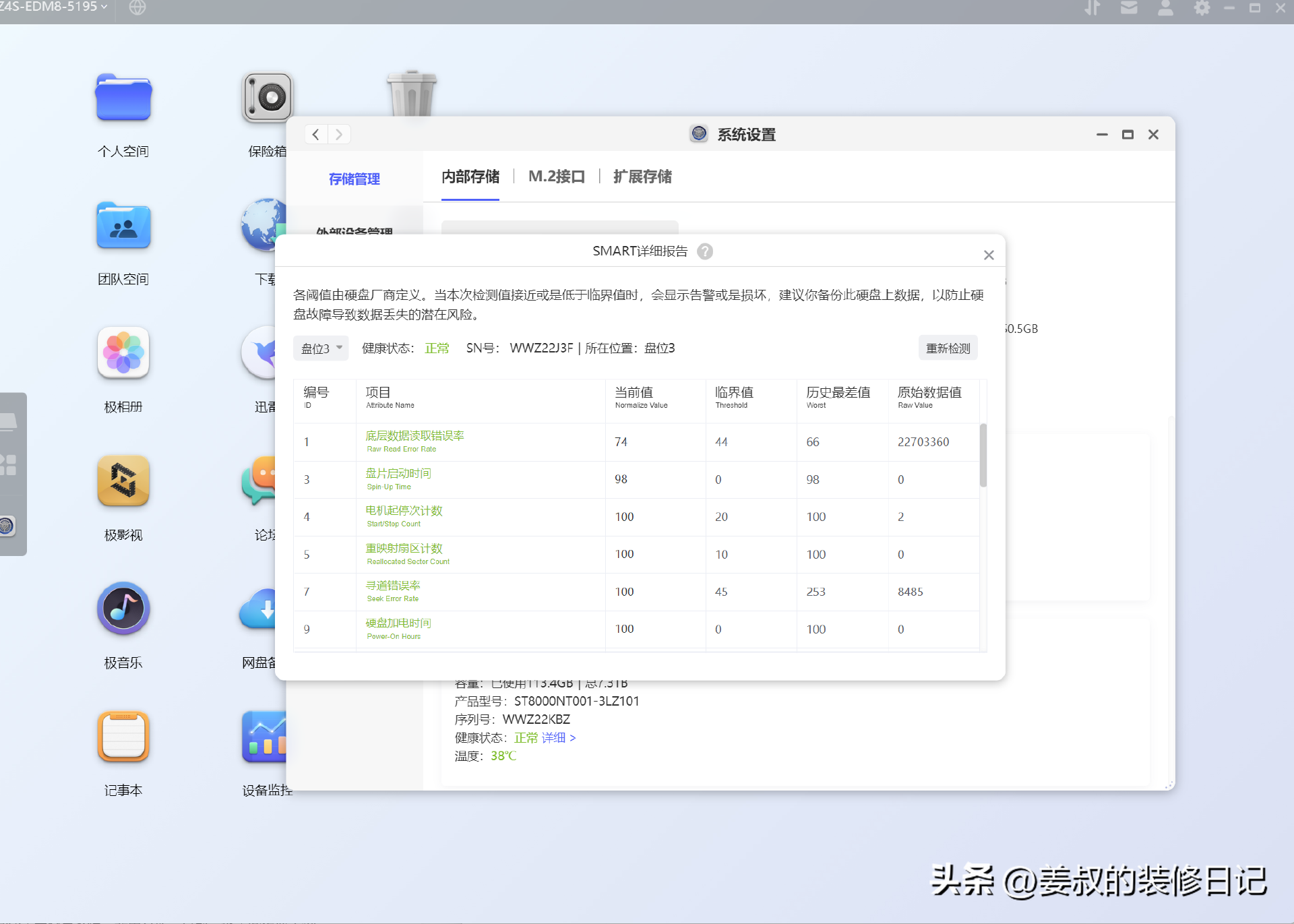The image size is (1294, 924).
Task: Open the mail icon in top bar
Action: click(1129, 8)
